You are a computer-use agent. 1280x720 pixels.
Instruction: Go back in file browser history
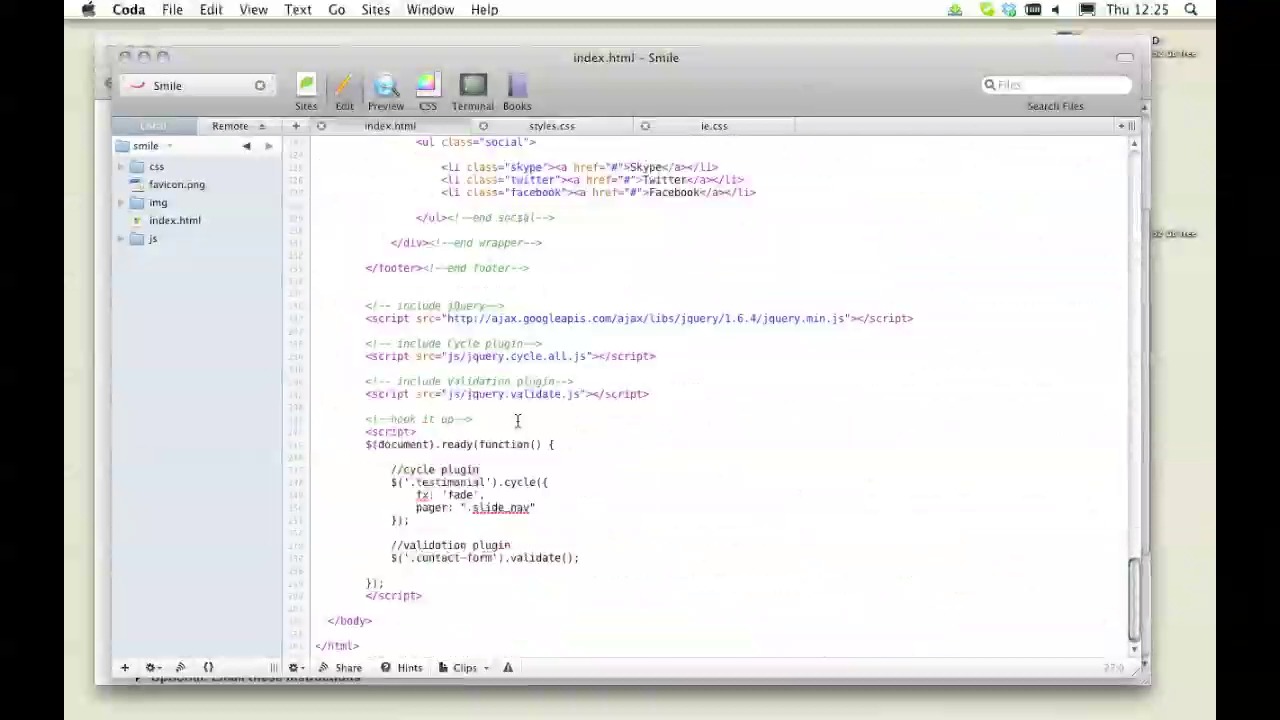click(247, 146)
